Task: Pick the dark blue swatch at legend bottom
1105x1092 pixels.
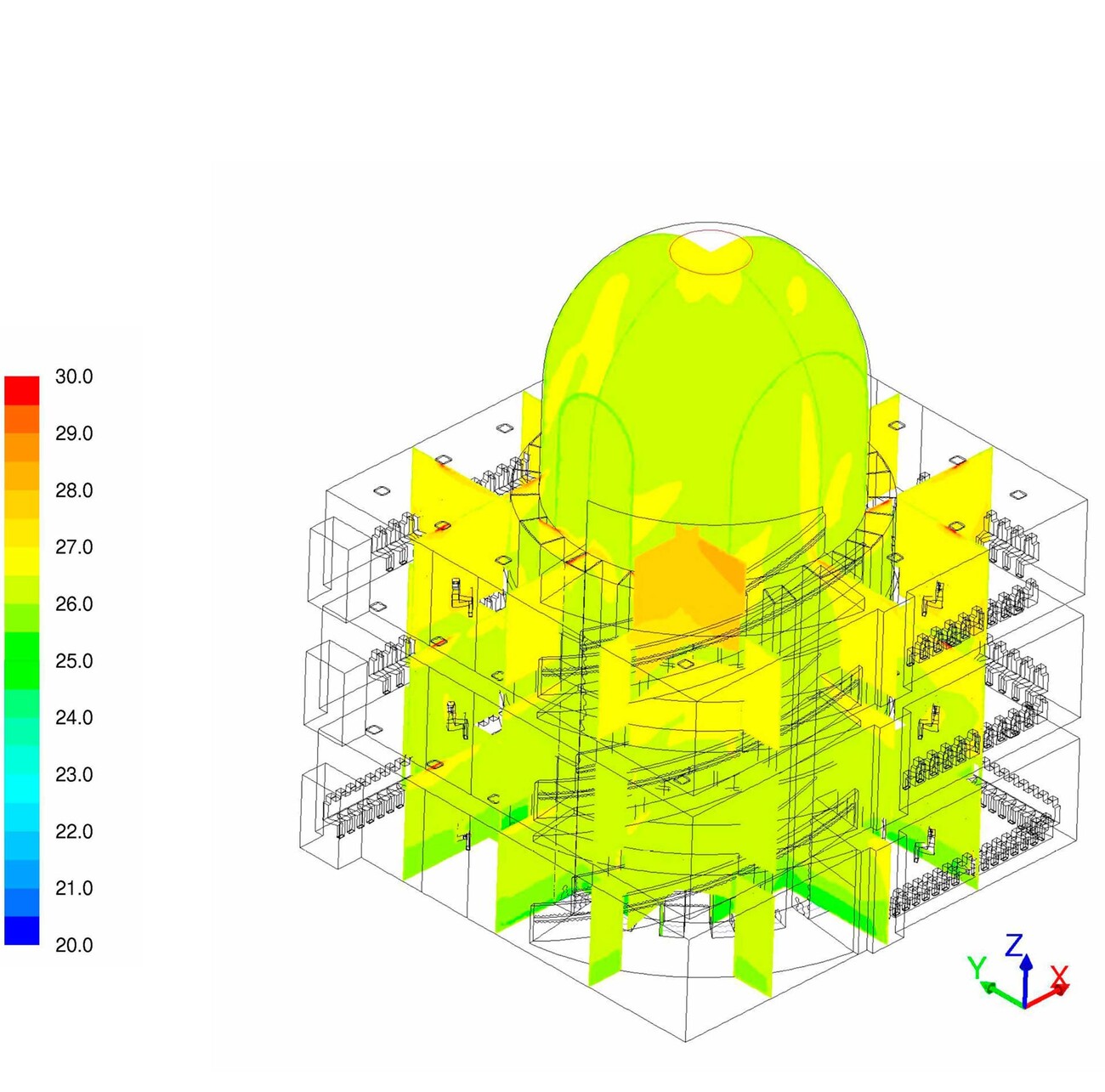Action: pos(22,931)
